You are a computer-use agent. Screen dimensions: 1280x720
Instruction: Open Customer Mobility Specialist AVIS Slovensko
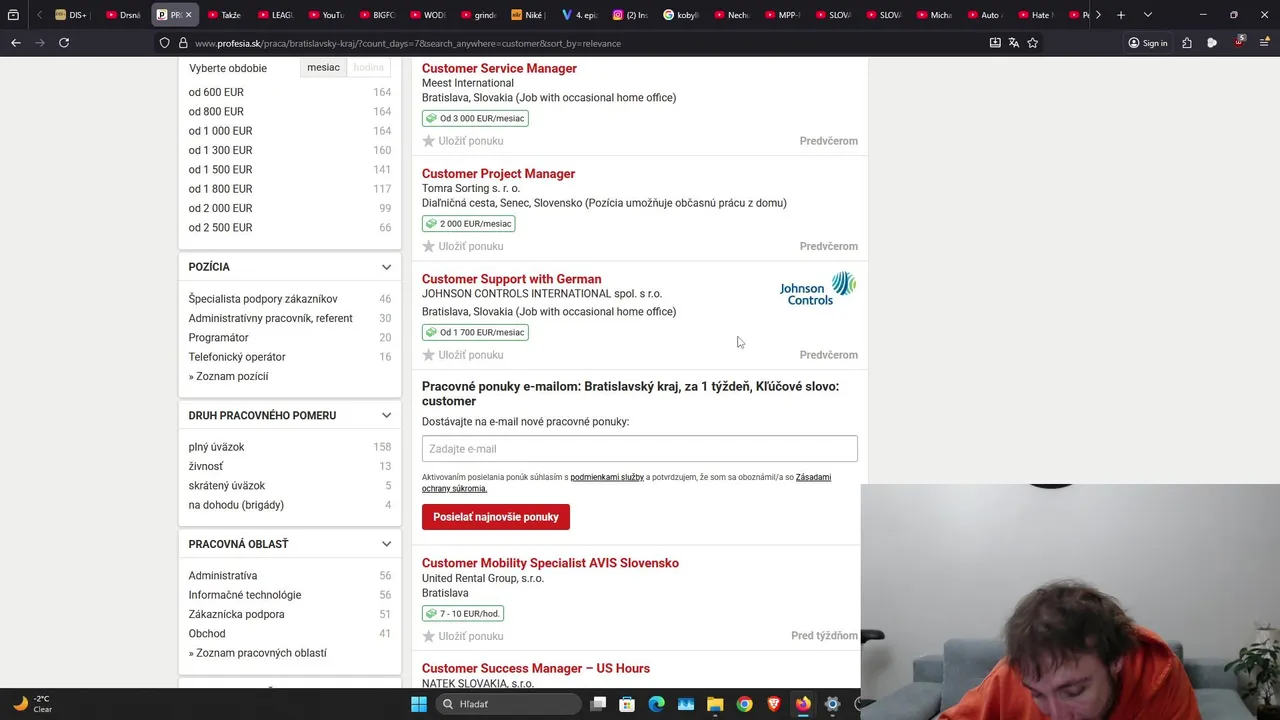click(550, 563)
